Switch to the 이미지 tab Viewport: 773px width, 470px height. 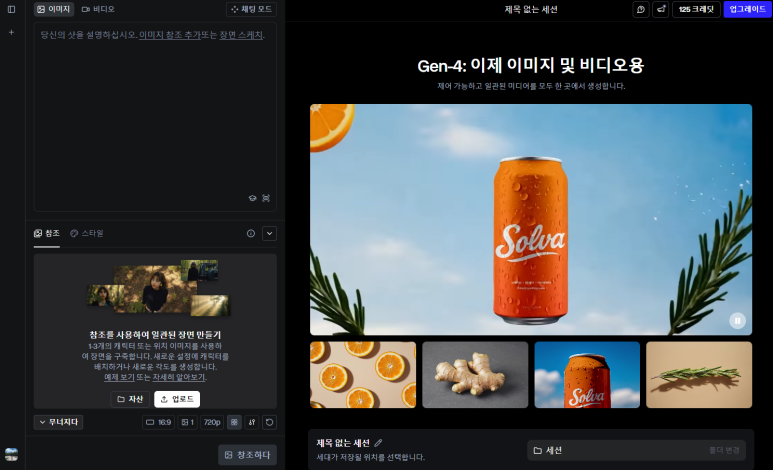tap(54, 9)
